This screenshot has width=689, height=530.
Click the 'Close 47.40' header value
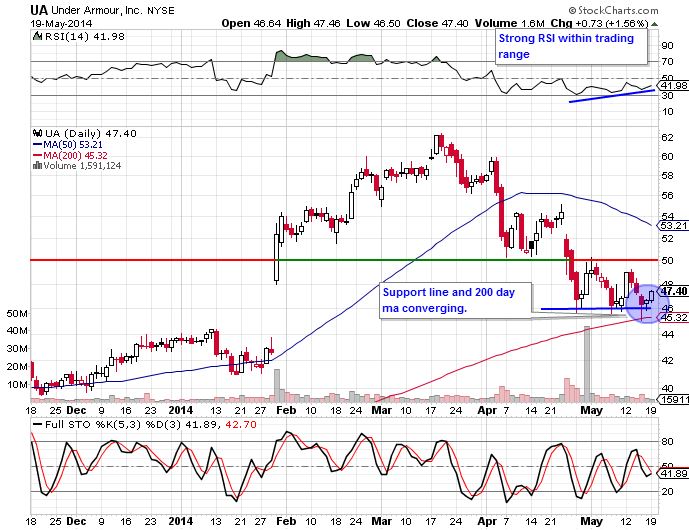(x=437, y=23)
